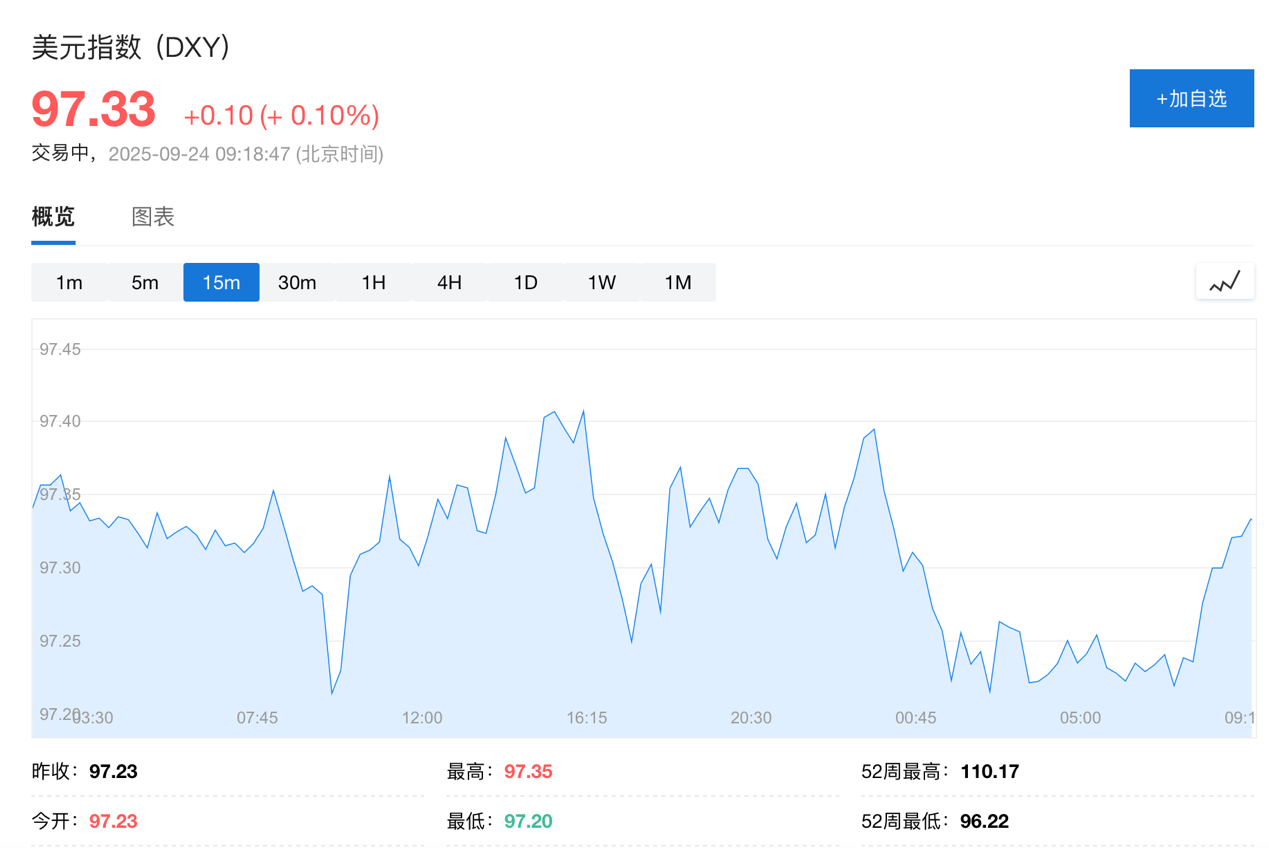Open the line chart style icon
Viewport: 1269px width, 848px height.
[x=1225, y=281]
